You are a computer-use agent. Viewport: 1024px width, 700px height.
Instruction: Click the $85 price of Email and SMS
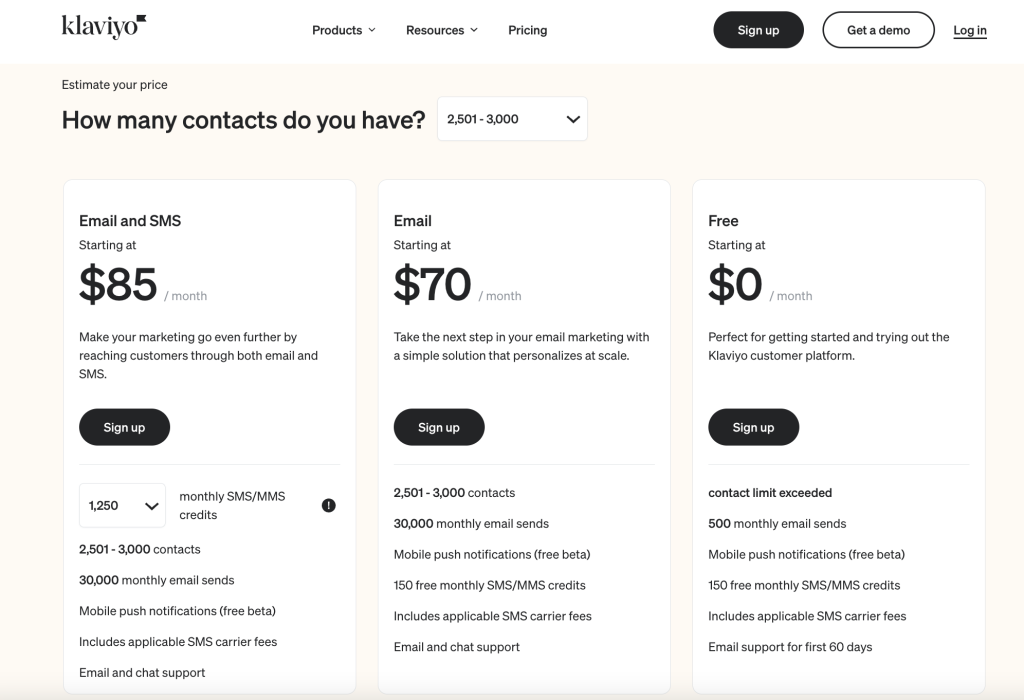click(118, 285)
